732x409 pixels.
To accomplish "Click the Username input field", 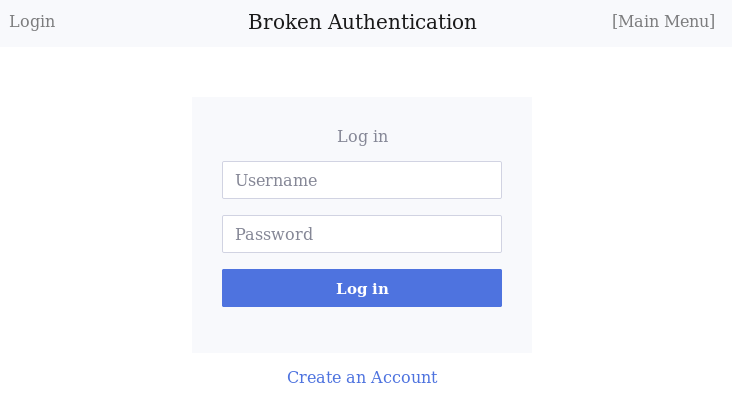I will [x=361, y=180].
